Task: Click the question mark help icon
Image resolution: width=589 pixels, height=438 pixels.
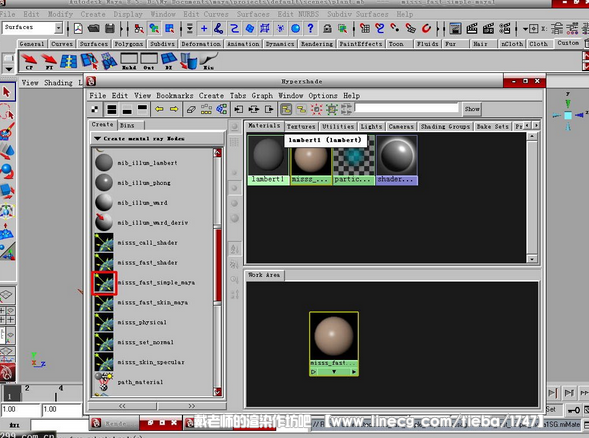Action: pyautogui.click(x=310, y=29)
